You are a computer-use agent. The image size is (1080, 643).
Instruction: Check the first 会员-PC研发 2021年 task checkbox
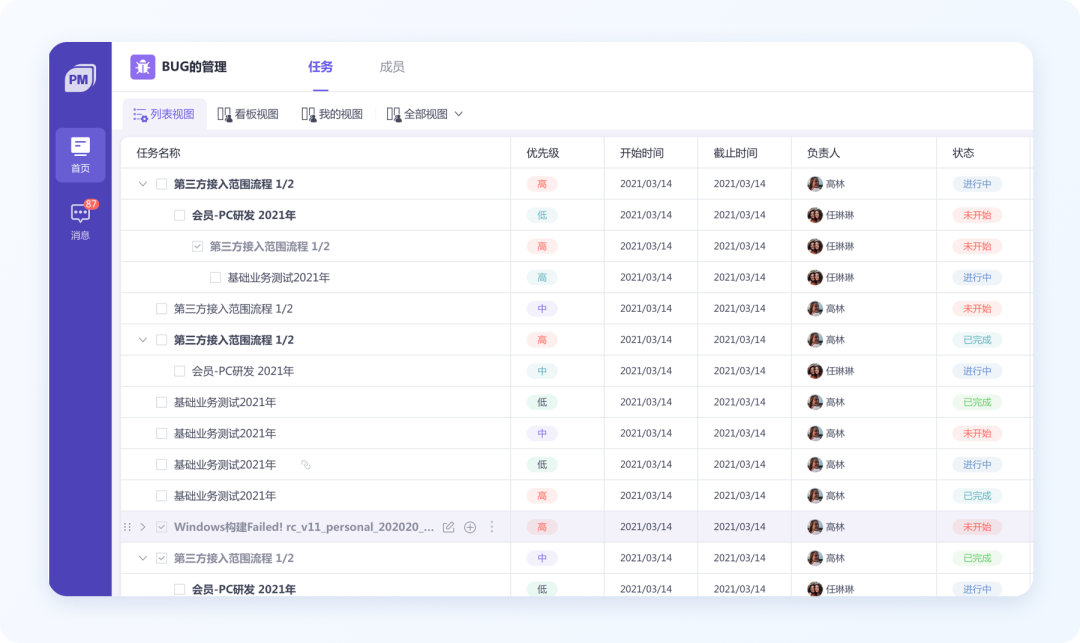pyautogui.click(x=180, y=215)
